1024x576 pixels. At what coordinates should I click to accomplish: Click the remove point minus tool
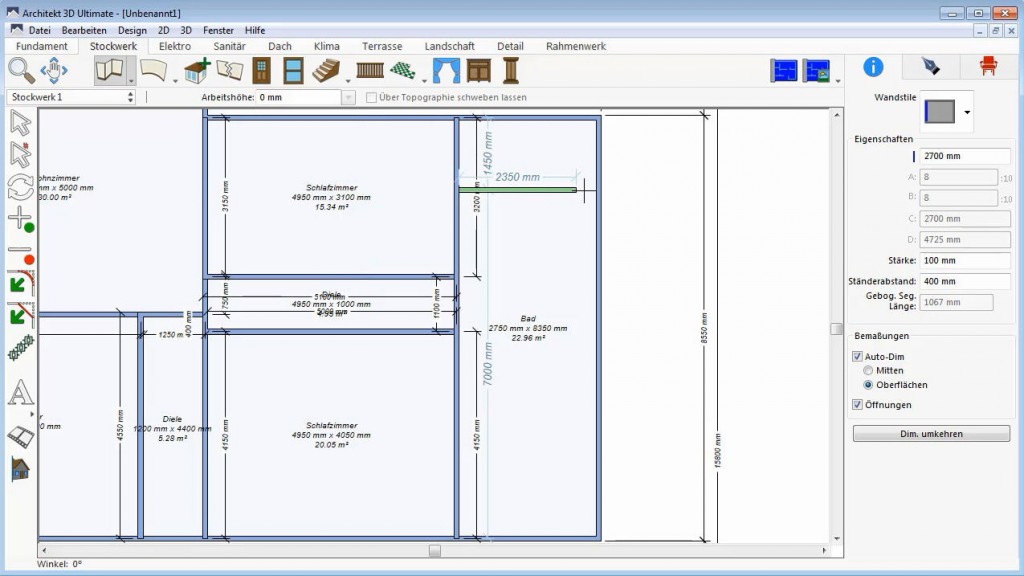pos(21,254)
